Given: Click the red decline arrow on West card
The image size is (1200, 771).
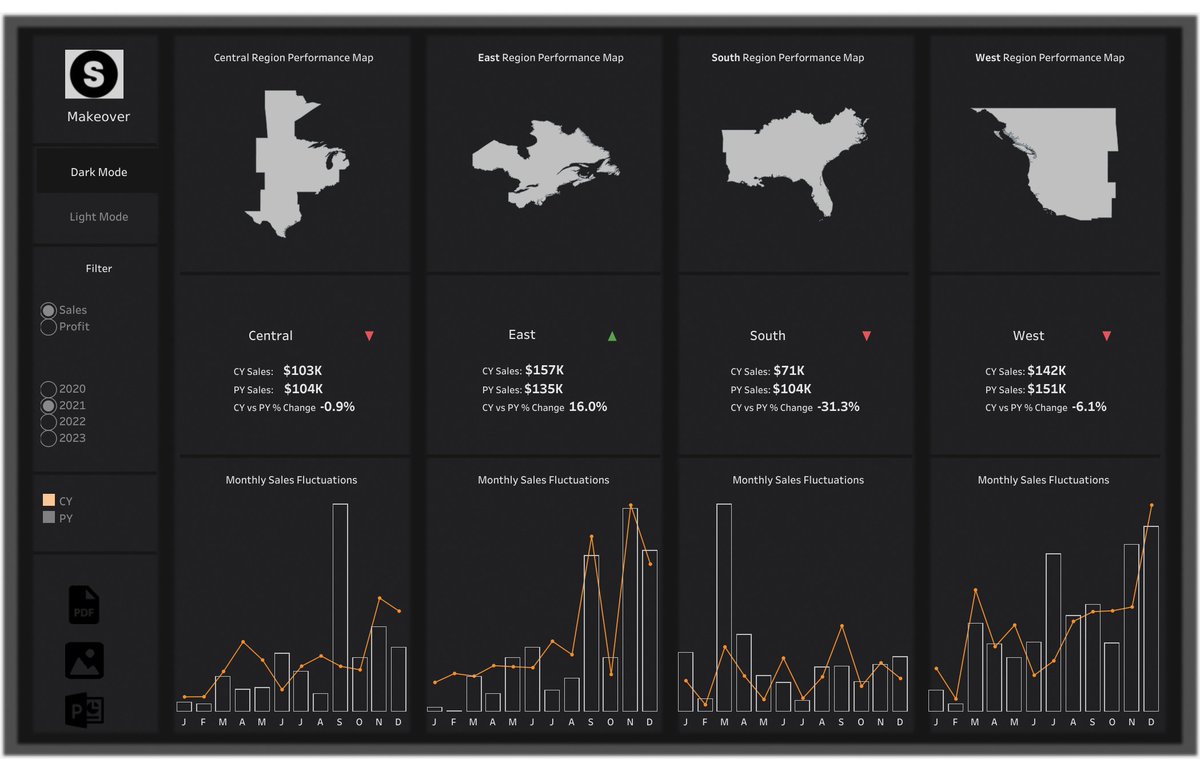Looking at the screenshot, I should click(1106, 335).
